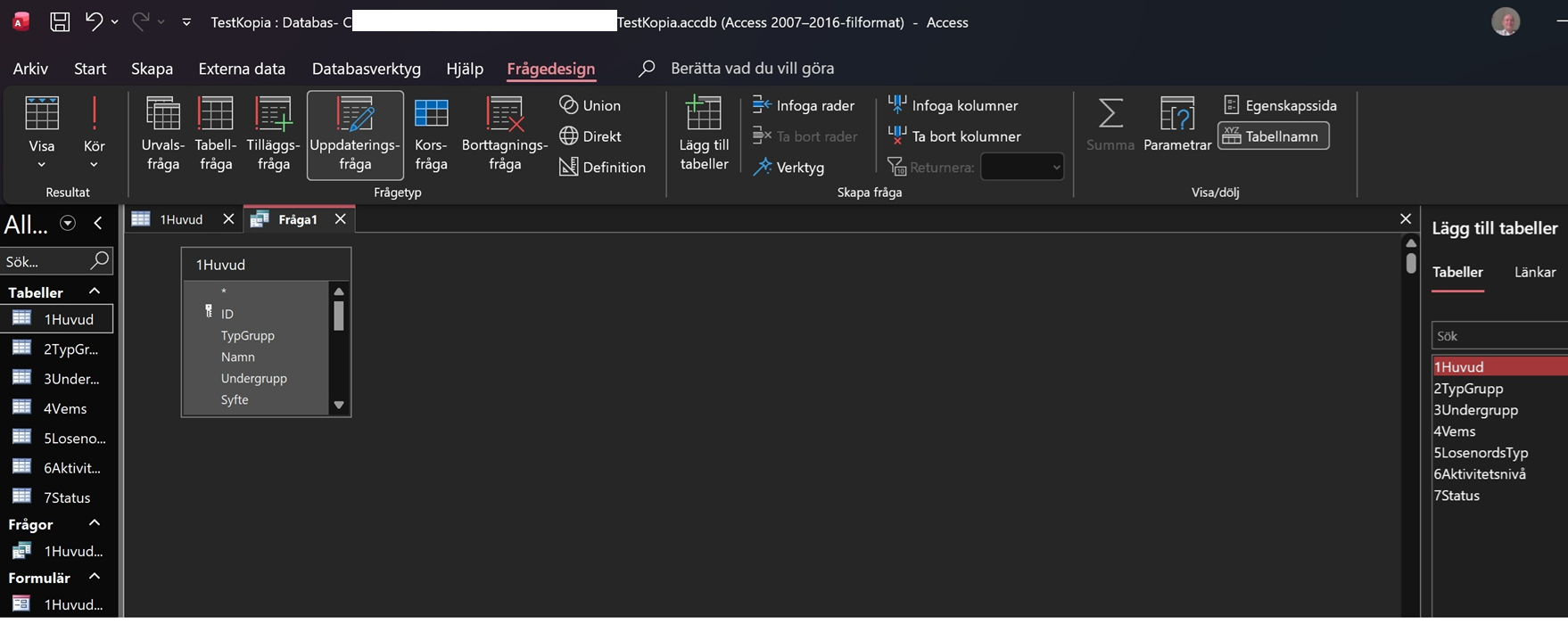Open the Verktyg builder tool
Image resolution: width=1568 pixels, height=624 pixels.
point(788,167)
